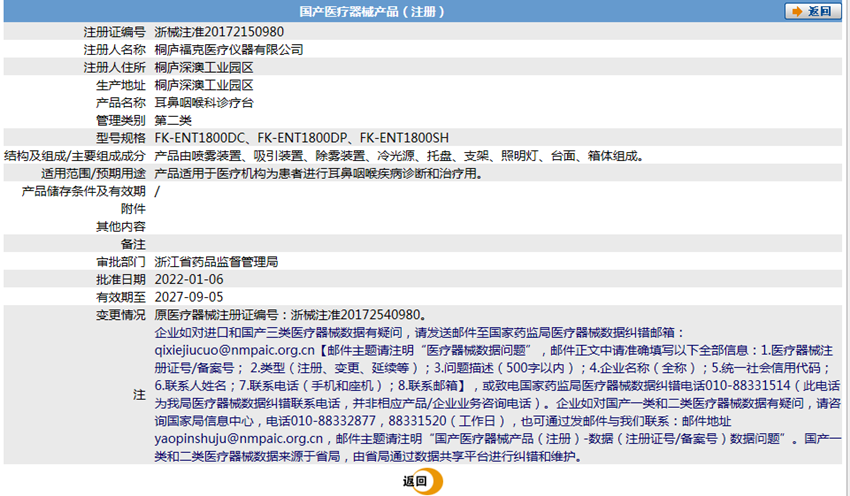
Task: Click the 批准日期 field label
Action: (x=120, y=280)
